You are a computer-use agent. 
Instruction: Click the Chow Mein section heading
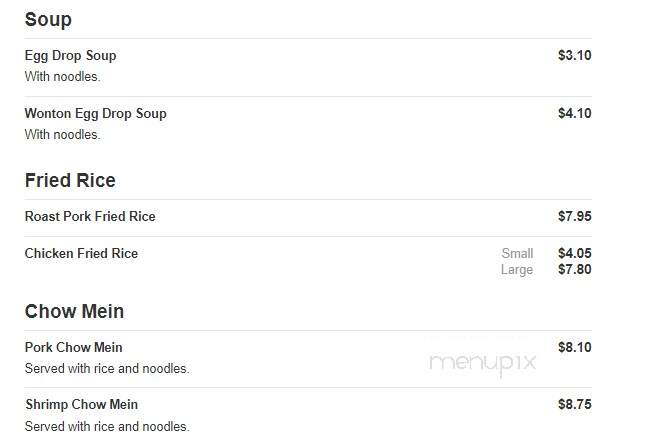(x=74, y=312)
